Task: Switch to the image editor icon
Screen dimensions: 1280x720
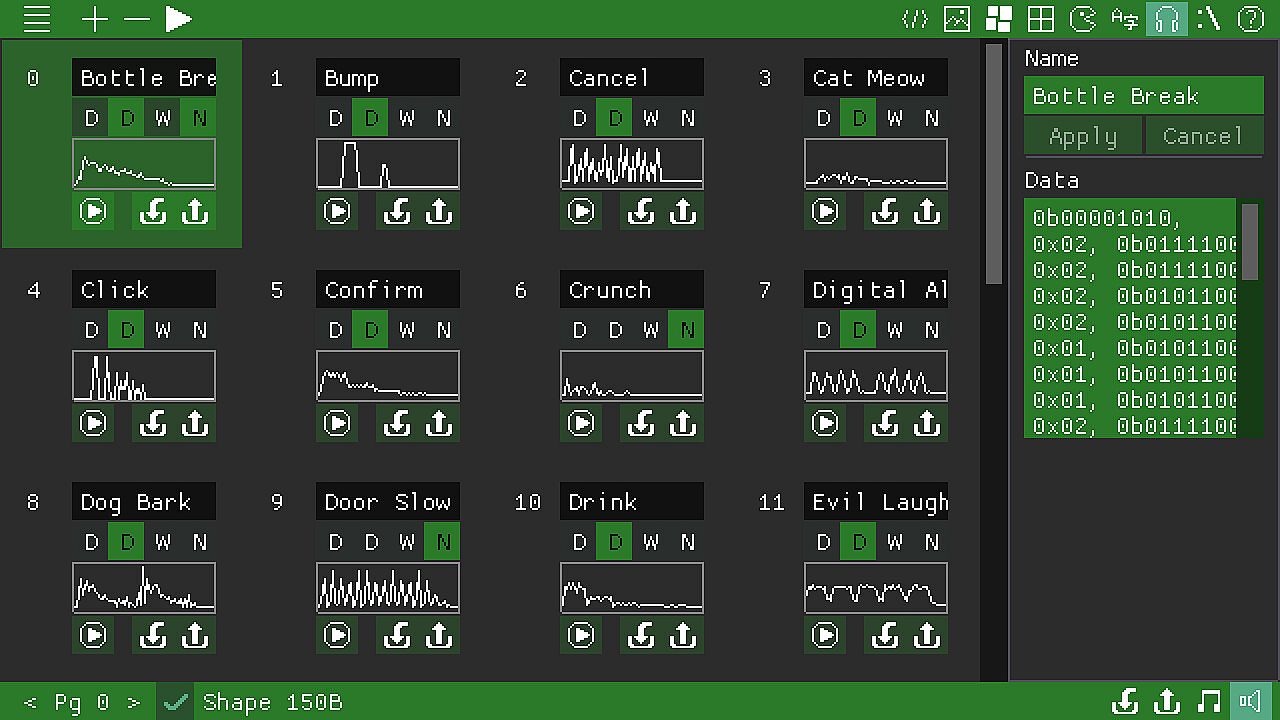Action: pos(957,19)
